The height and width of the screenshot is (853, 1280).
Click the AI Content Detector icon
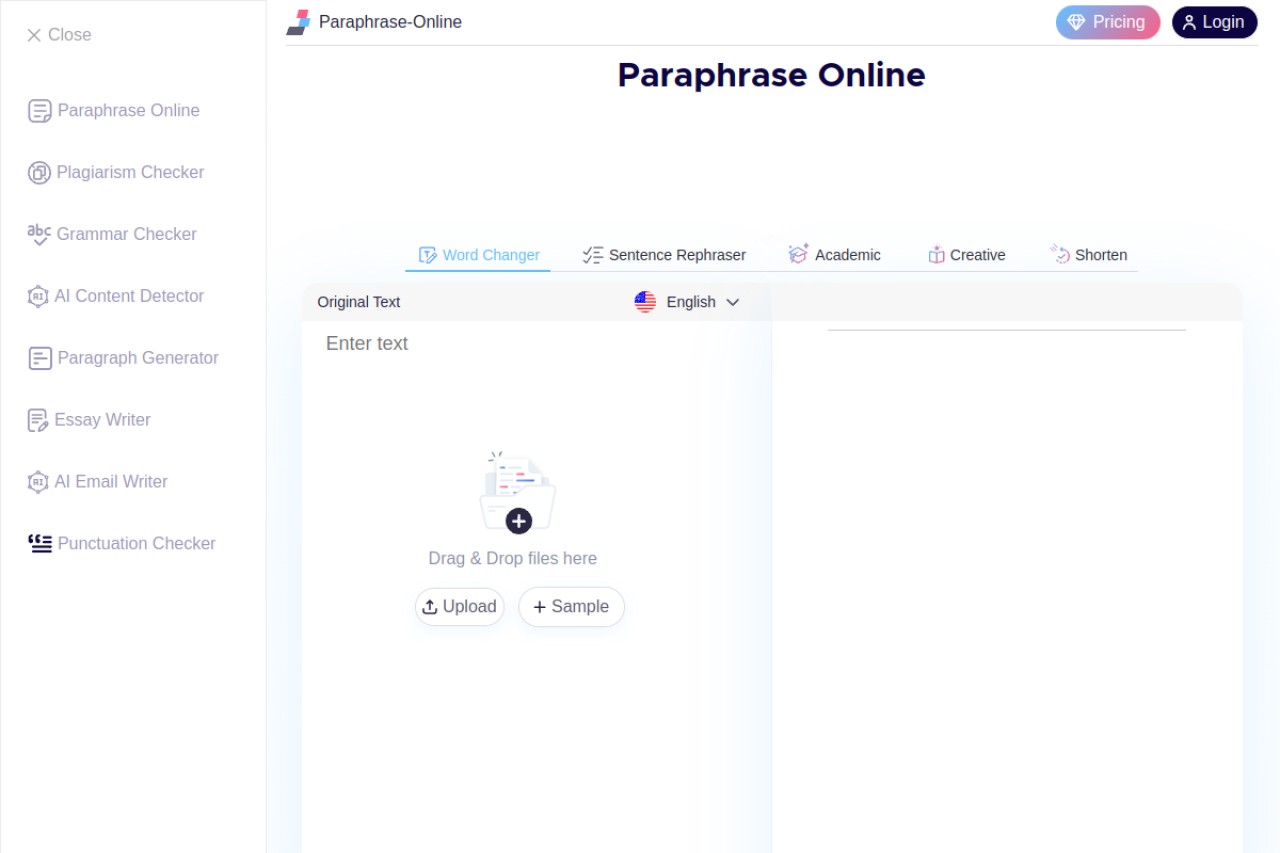click(38, 296)
